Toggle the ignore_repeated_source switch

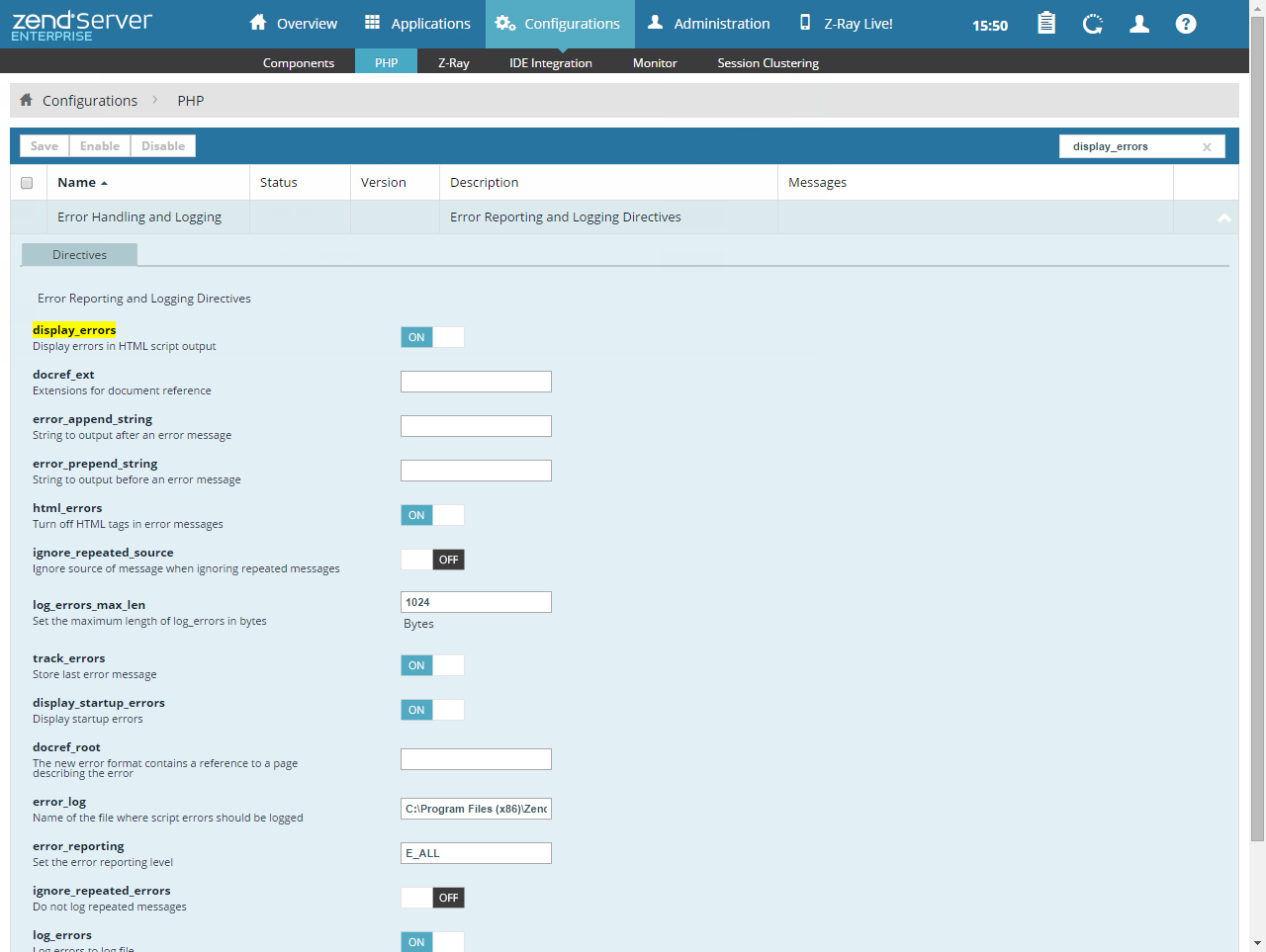pyautogui.click(x=432, y=560)
